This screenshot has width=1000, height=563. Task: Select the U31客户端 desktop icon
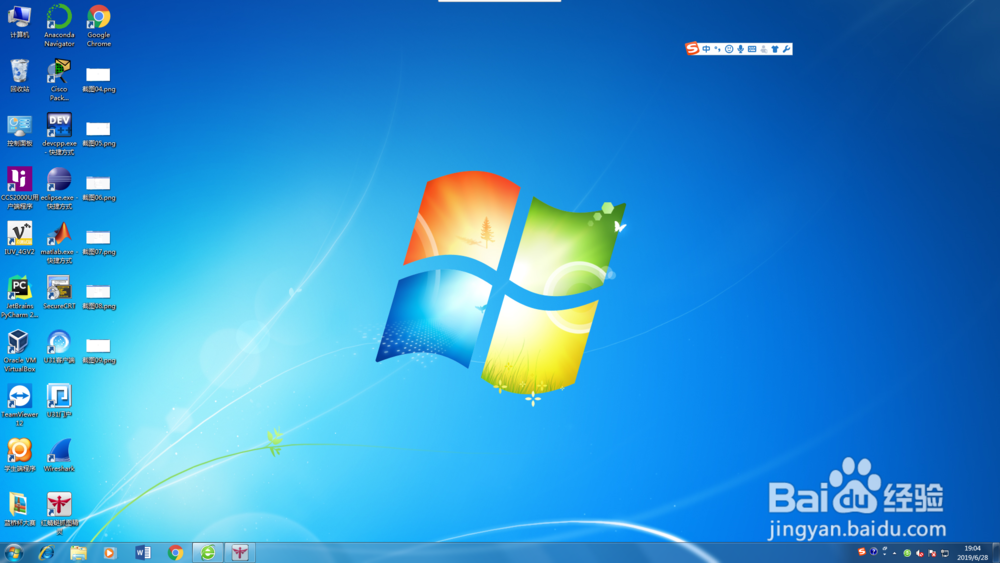[x=59, y=347]
